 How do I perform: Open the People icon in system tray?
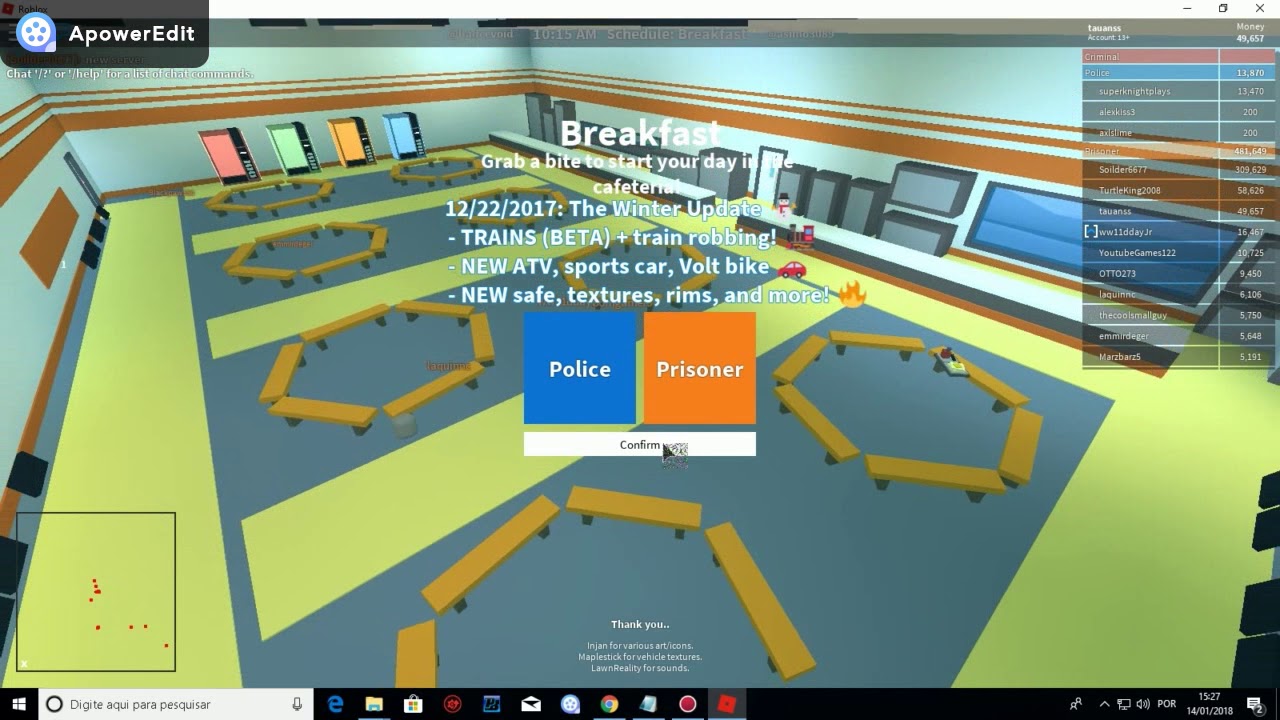click(x=1076, y=704)
